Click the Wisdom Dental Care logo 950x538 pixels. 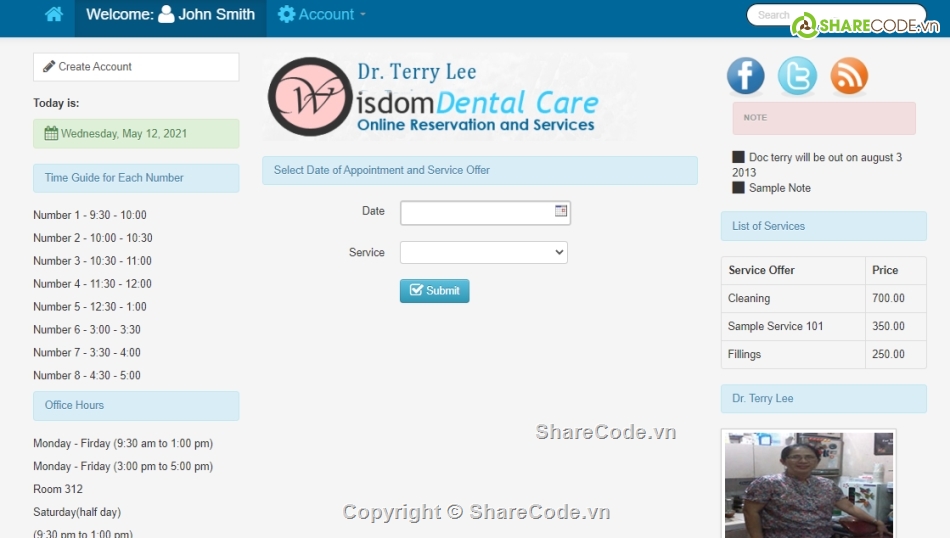pos(432,97)
